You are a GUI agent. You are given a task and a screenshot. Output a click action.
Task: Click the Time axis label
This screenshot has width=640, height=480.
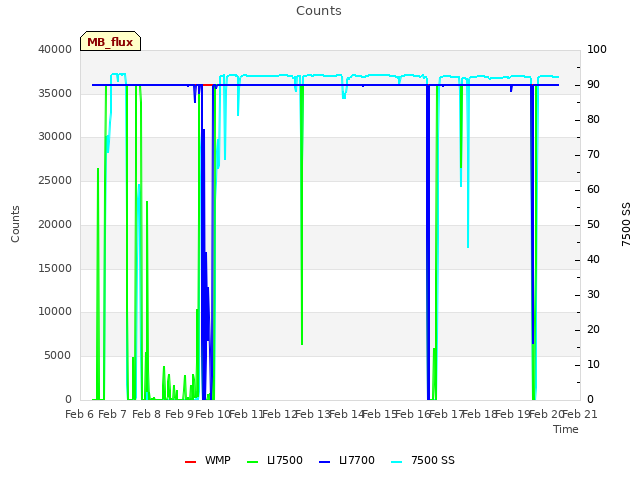(x=566, y=429)
